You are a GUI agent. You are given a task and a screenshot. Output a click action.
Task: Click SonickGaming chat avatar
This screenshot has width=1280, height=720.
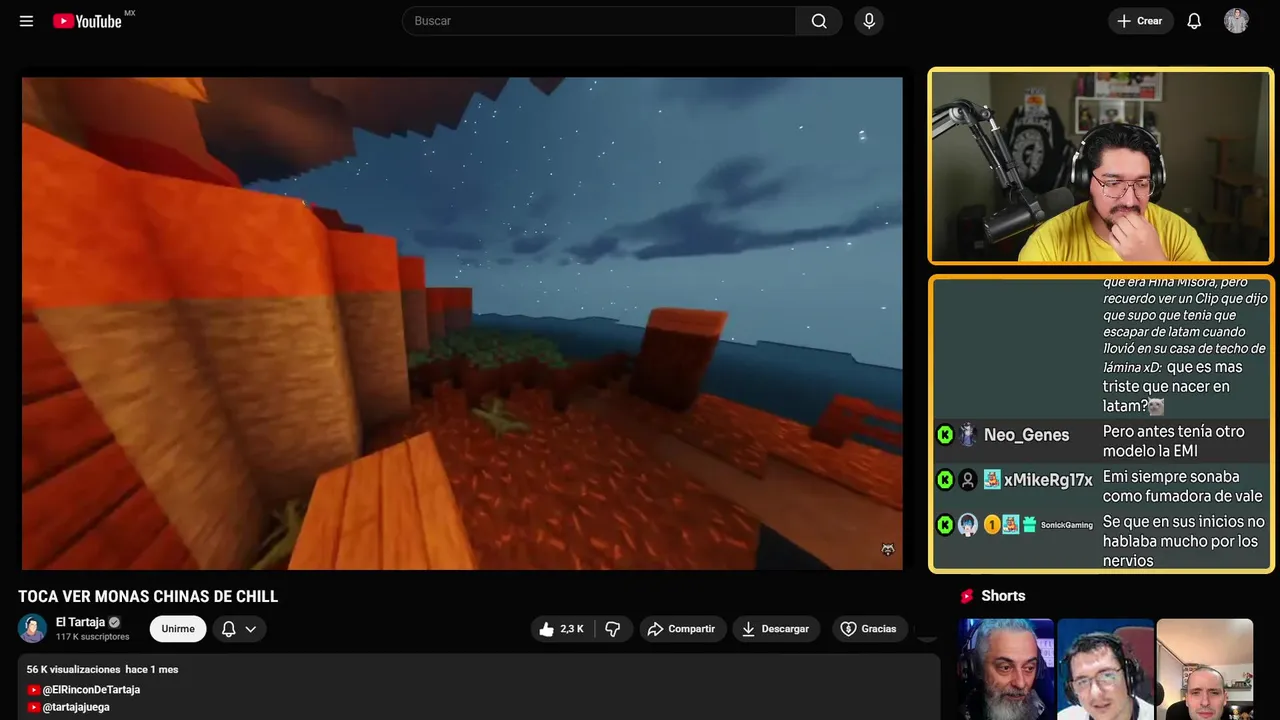click(968, 525)
